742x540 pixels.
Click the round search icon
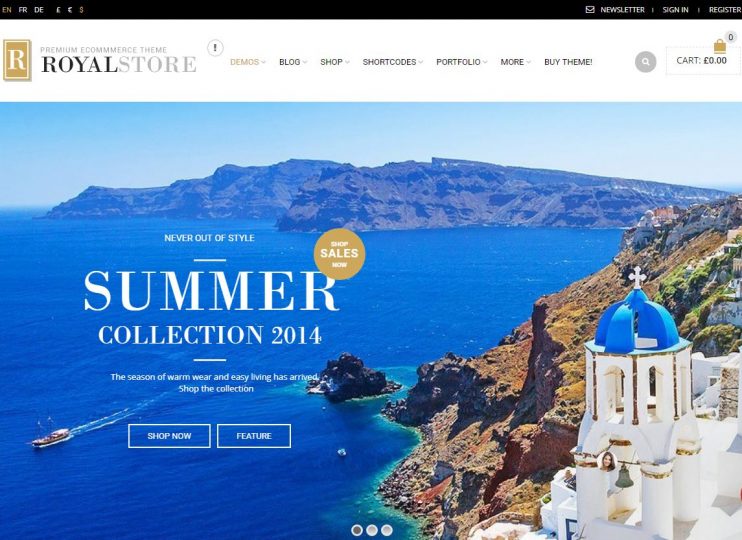click(645, 62)
